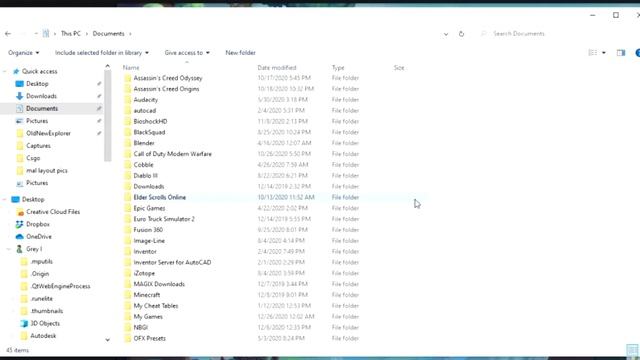Open mal layout pics in the sidebar
640x360 pixels.
tap(47, 171)
